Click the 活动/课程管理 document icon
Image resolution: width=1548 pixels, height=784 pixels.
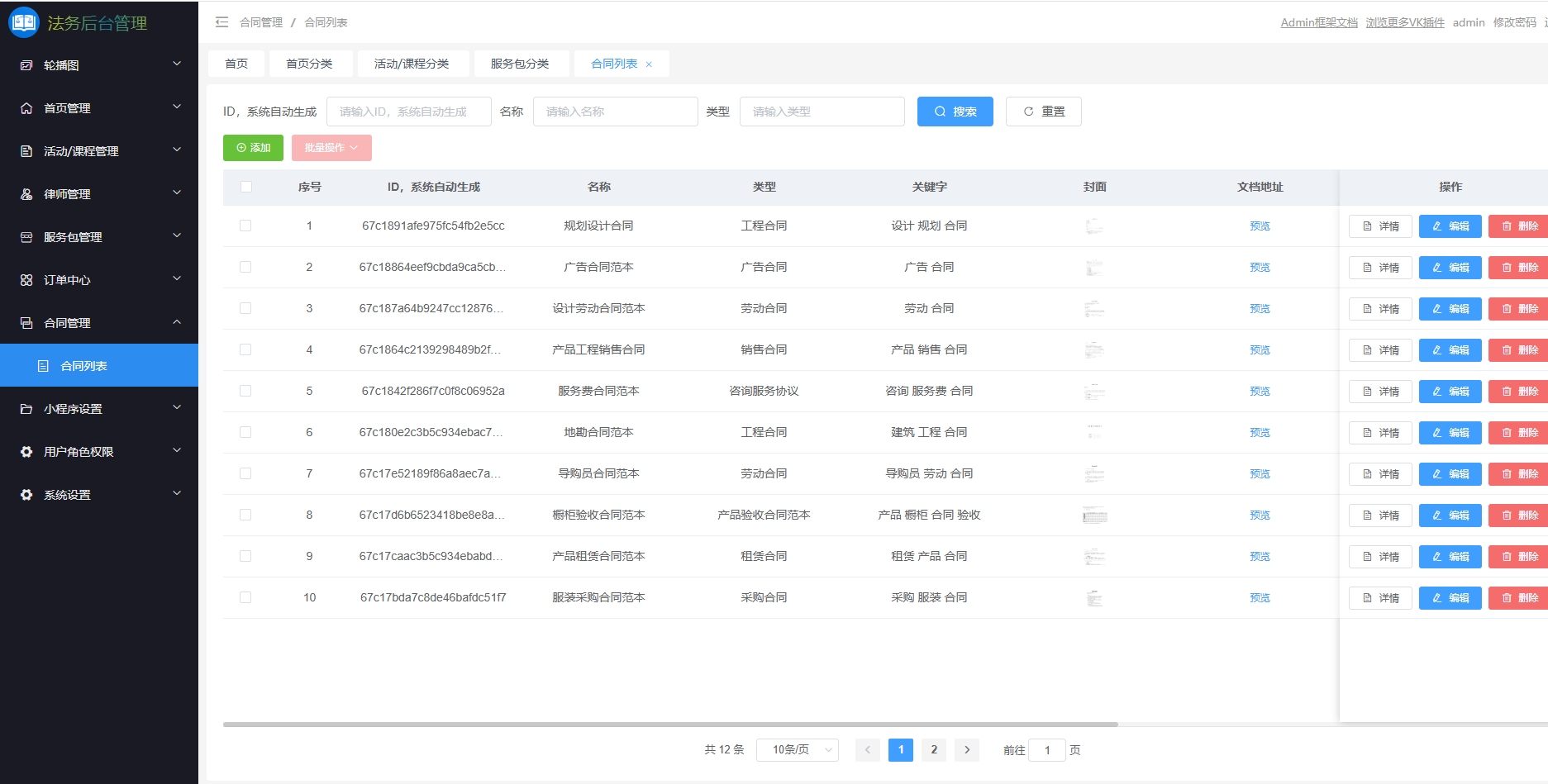pyautogui.click(x=26, y=151)
